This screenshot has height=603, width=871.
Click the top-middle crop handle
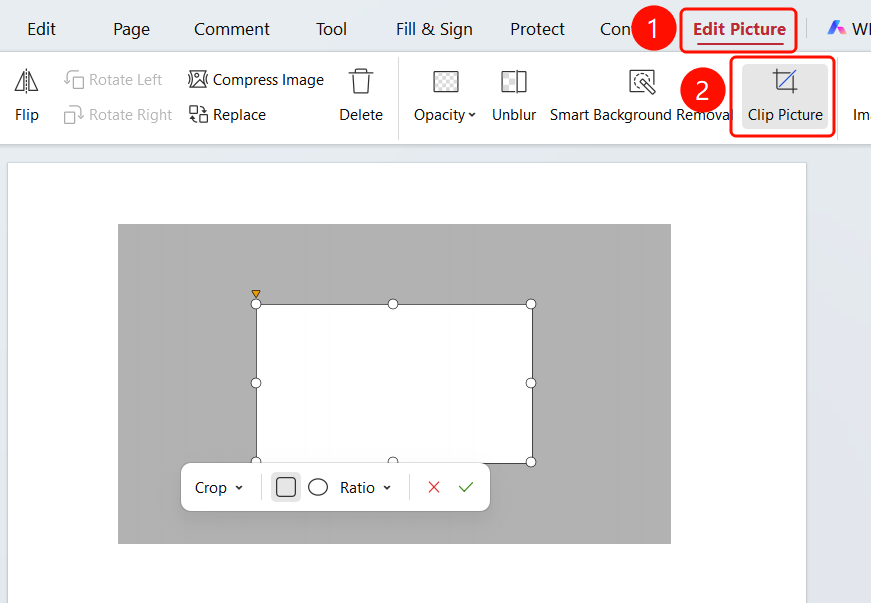(393, 304)
